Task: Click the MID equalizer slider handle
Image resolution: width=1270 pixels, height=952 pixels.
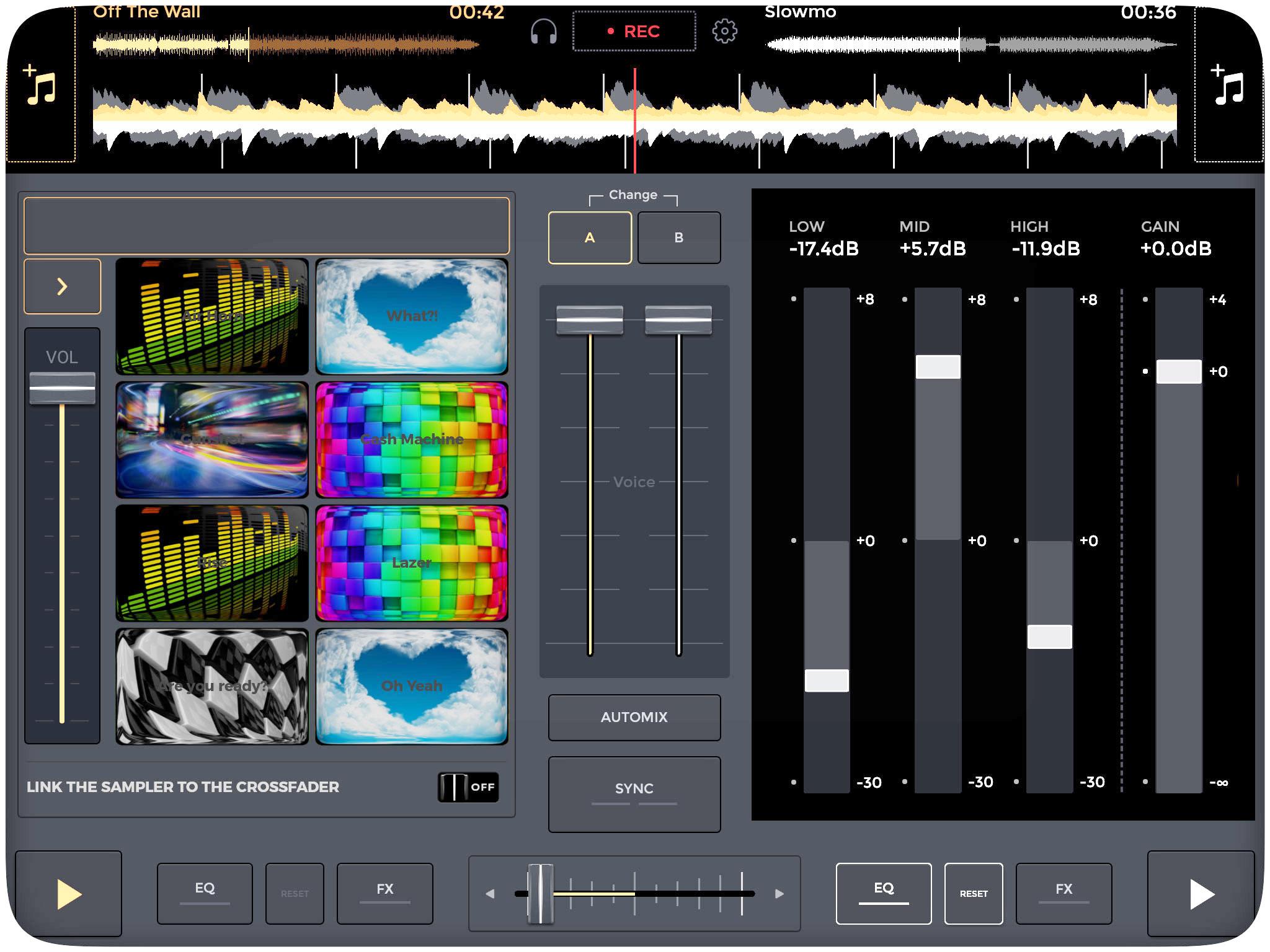Action: (938, 367)
